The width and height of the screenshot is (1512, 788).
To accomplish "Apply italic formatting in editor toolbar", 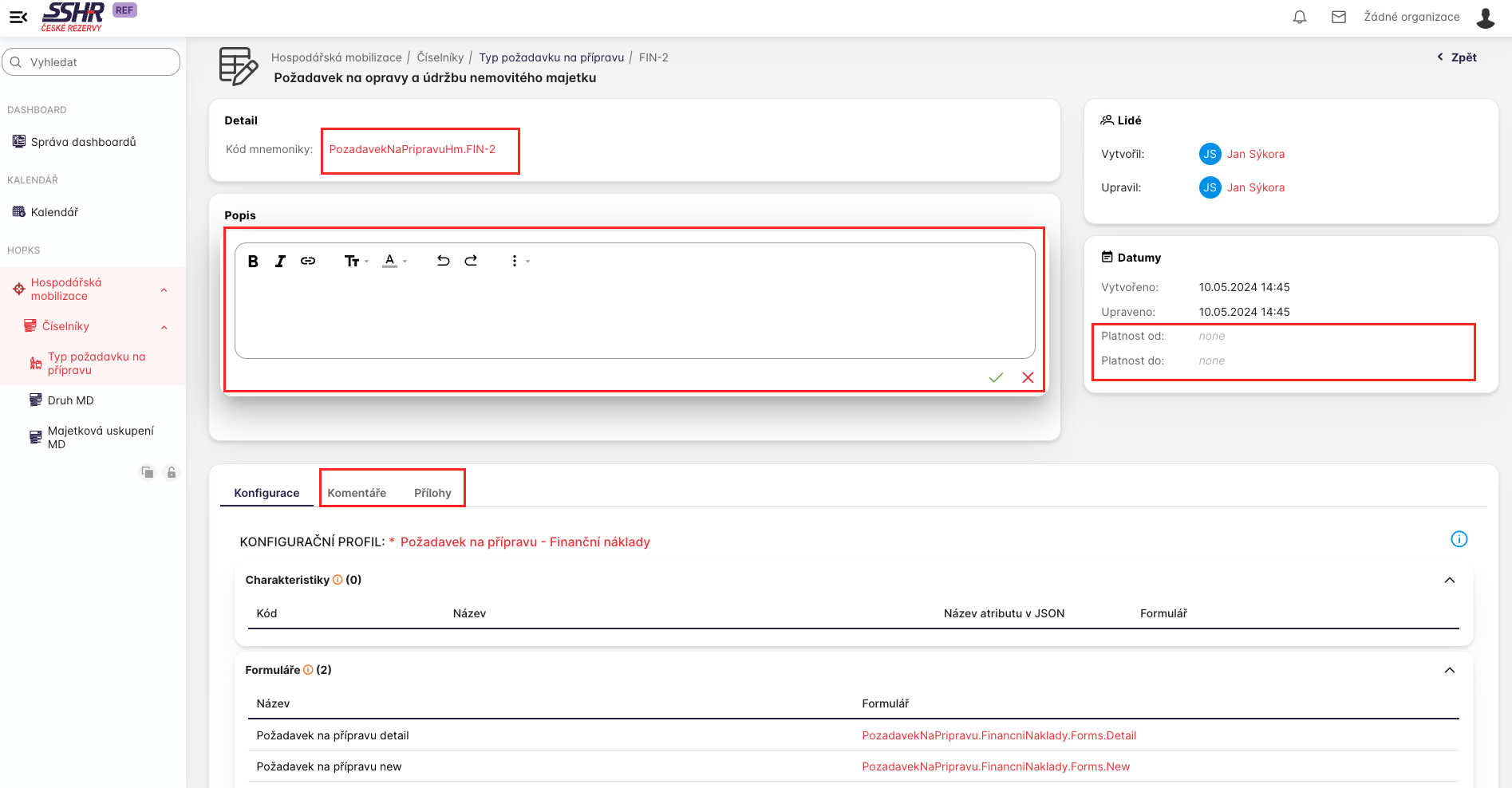I will (x=280, y=262).
